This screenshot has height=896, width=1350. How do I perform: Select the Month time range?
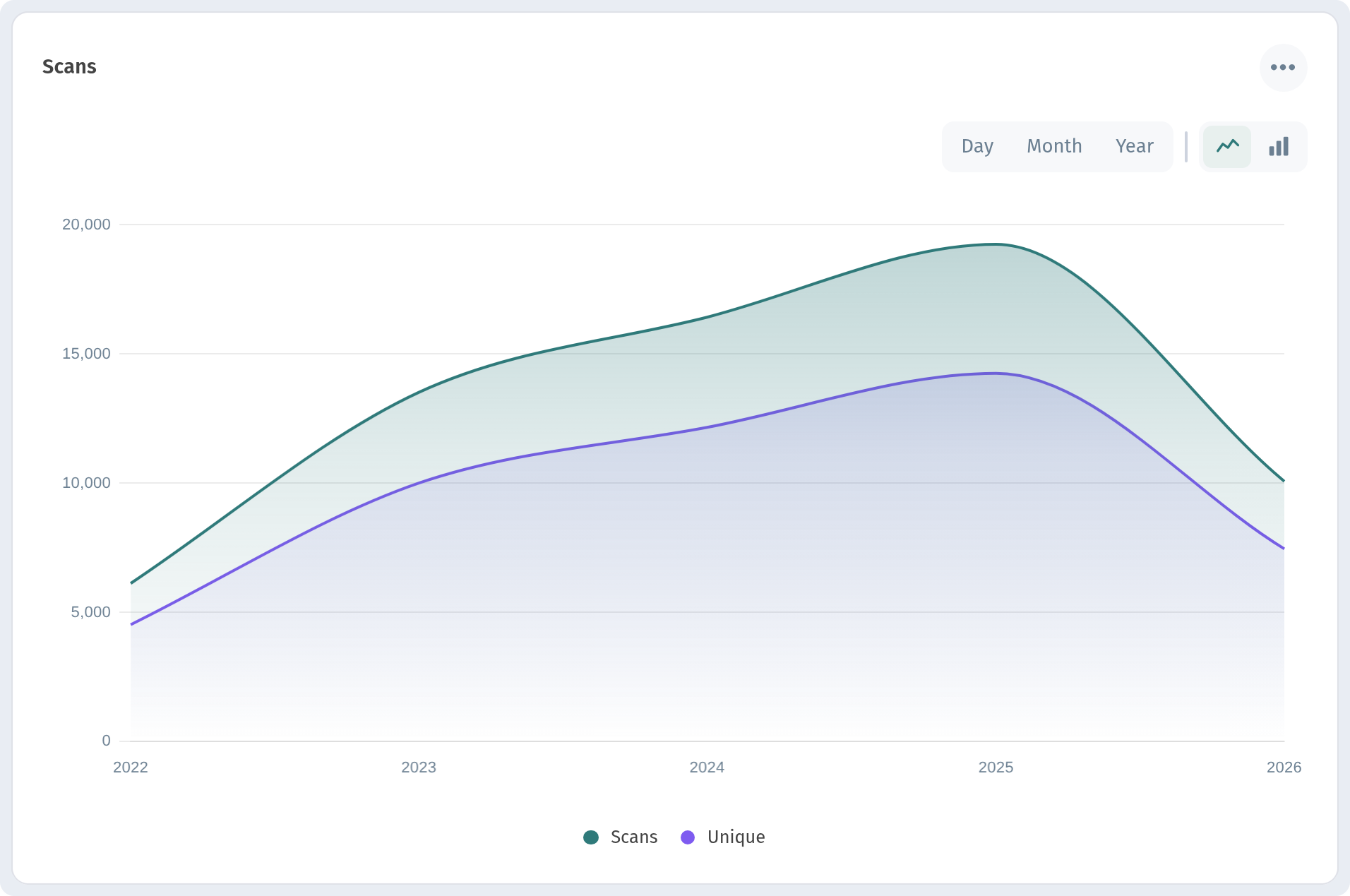(x=1054, y=146)
